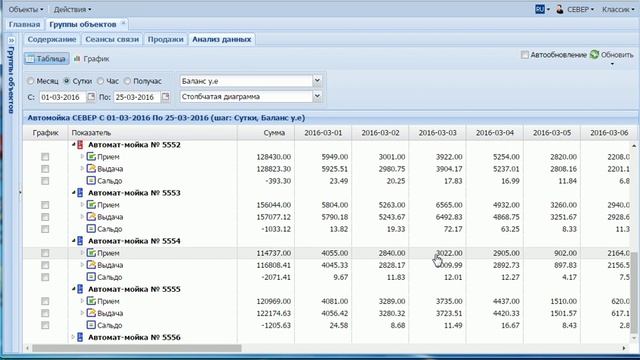This screenshot has width=640, height=360.
Task: Click the user avatar icon next to СЕВЕР
Action: pyautogui.click(x=560, y=9)
